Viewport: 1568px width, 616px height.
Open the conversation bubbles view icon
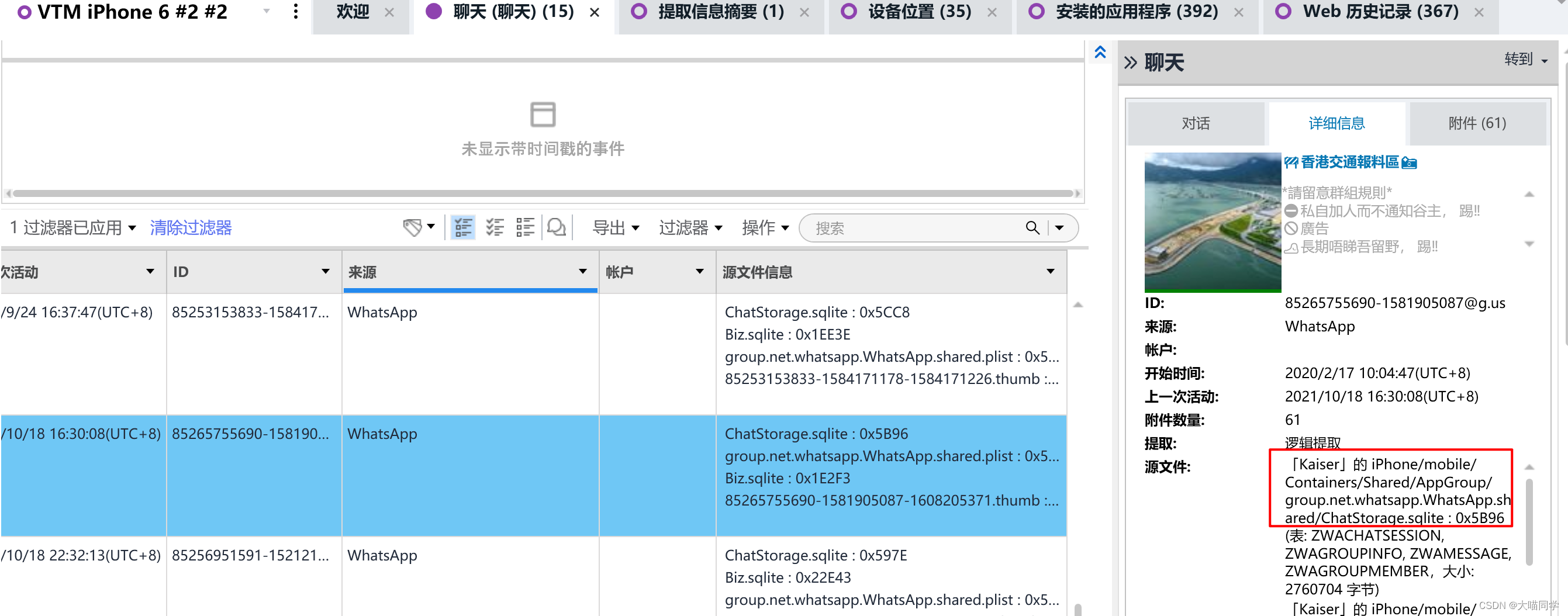pos(557,227)
